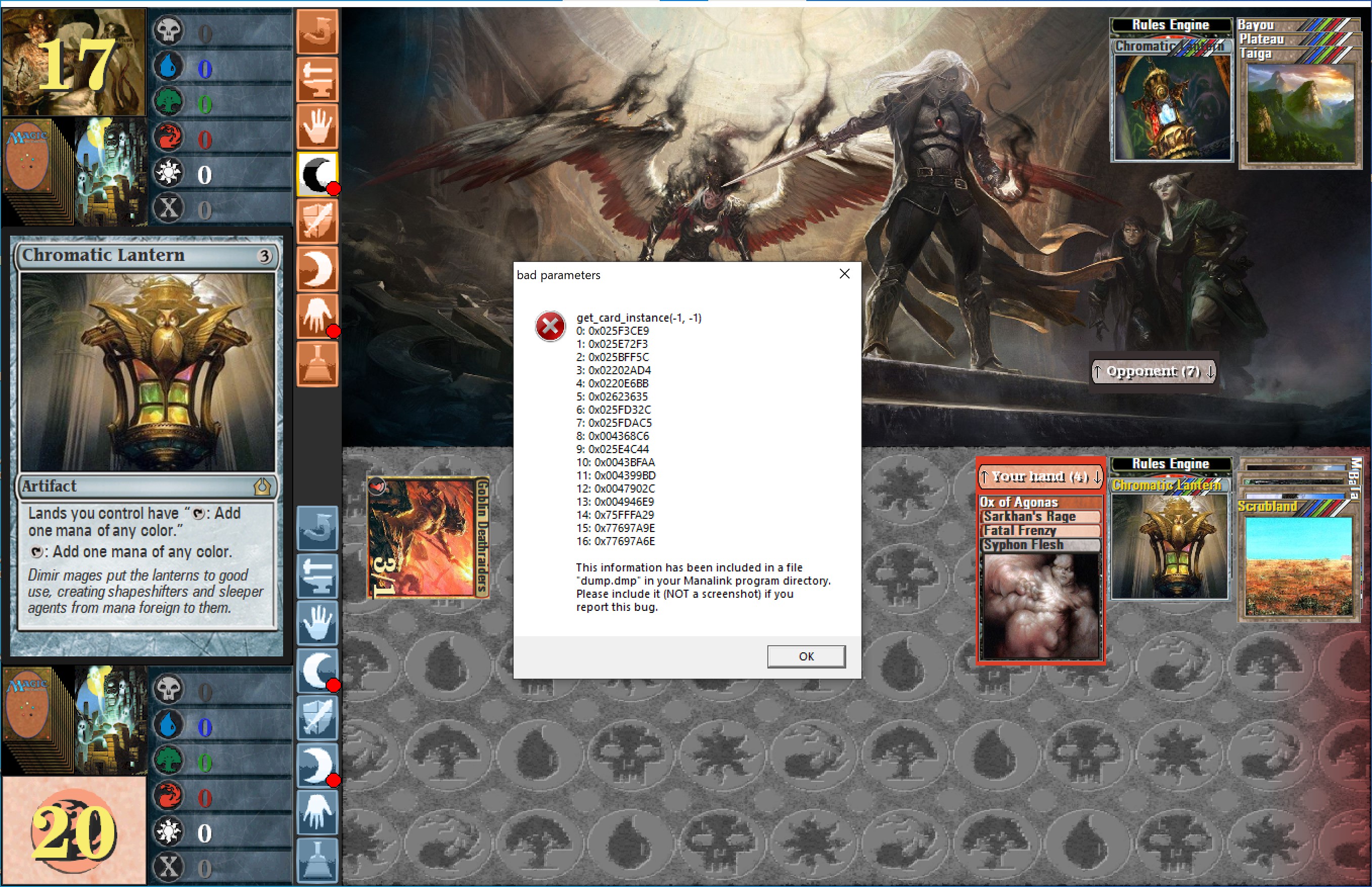Select Fatal Frenzy in your hand
Screen dimensions: 1372x887
(1040, 530)
